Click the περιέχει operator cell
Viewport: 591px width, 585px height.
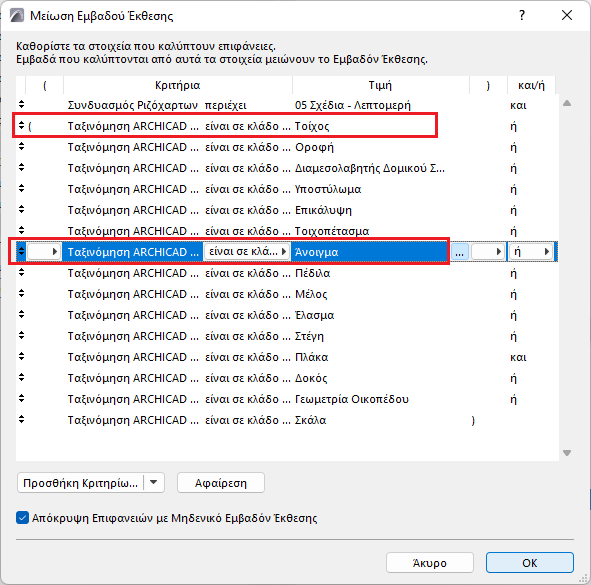coord(225,105)
